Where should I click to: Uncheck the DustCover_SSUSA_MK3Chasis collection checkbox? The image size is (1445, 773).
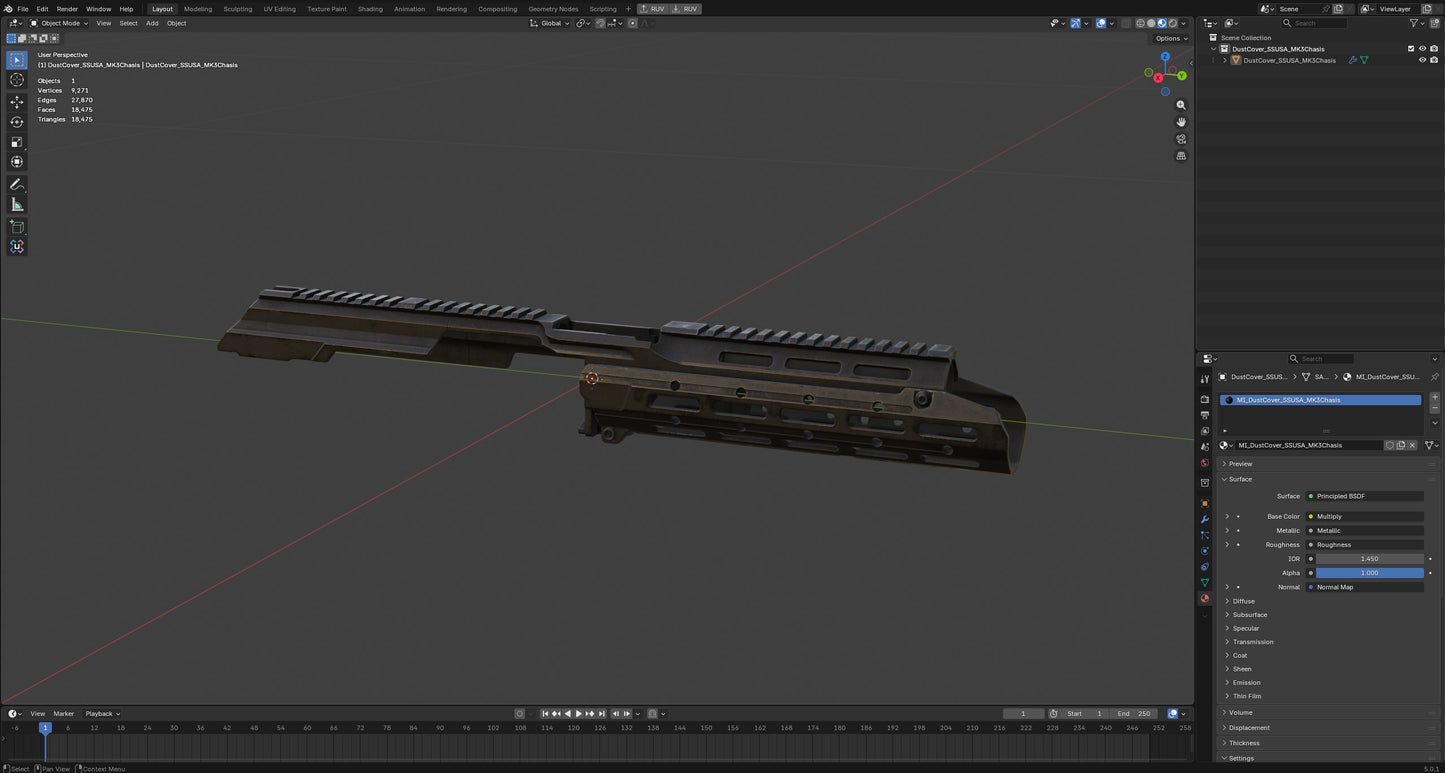tap(1411, 49)
